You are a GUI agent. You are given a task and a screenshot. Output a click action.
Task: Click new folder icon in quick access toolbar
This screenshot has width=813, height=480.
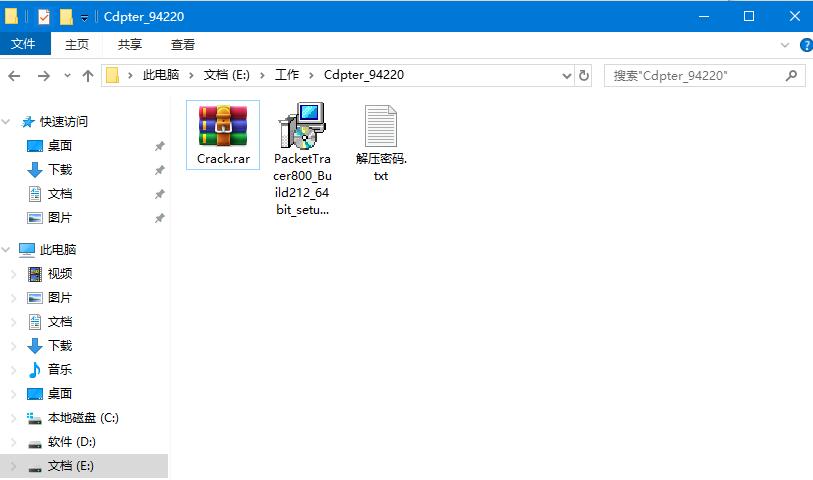(x=66, y=17)
